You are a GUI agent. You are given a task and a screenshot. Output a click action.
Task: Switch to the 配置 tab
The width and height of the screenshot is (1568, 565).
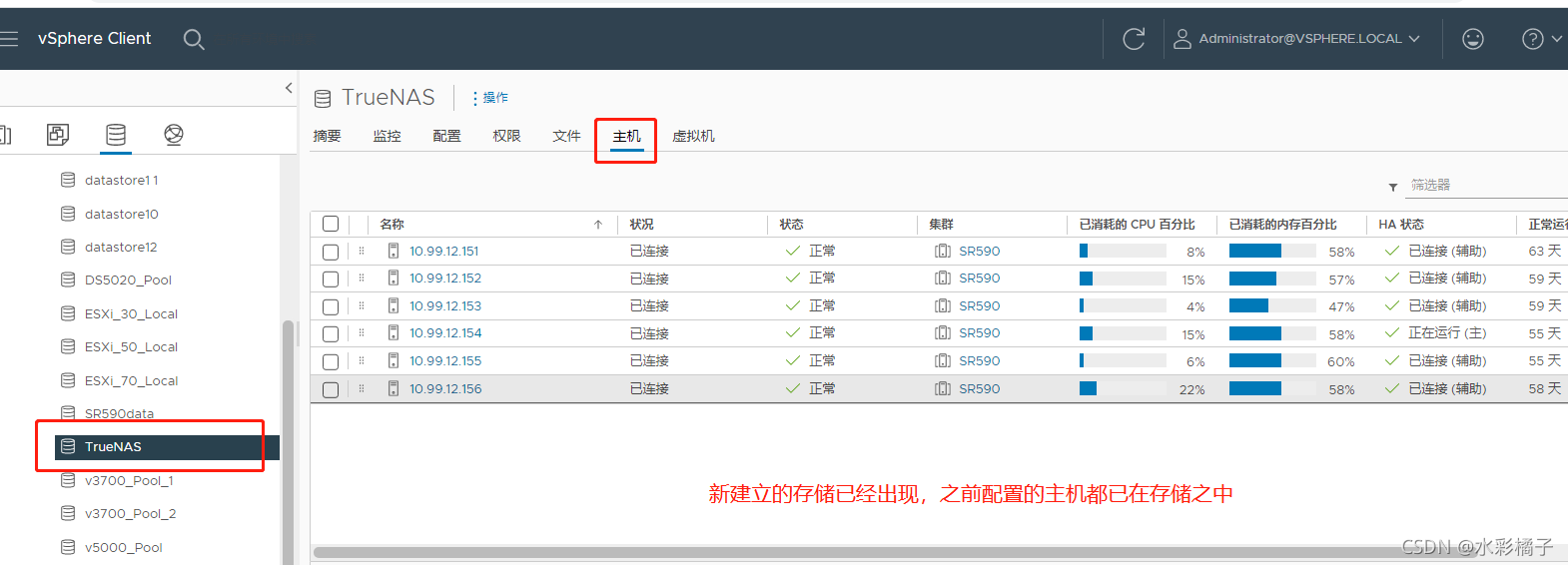(x=446, y=136)
